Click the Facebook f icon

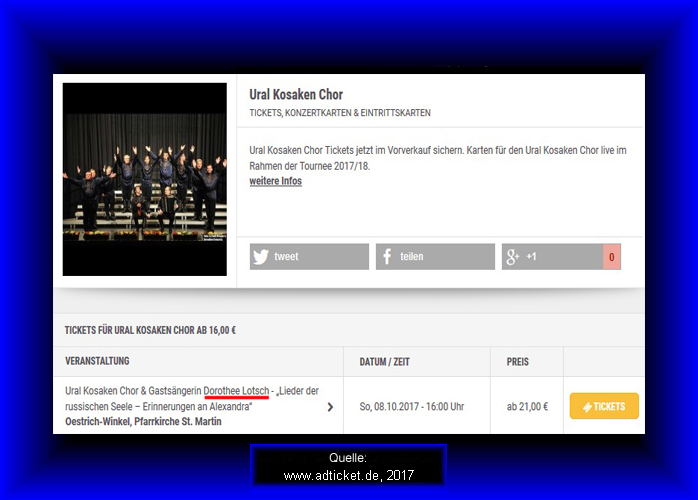coord(387,256)
